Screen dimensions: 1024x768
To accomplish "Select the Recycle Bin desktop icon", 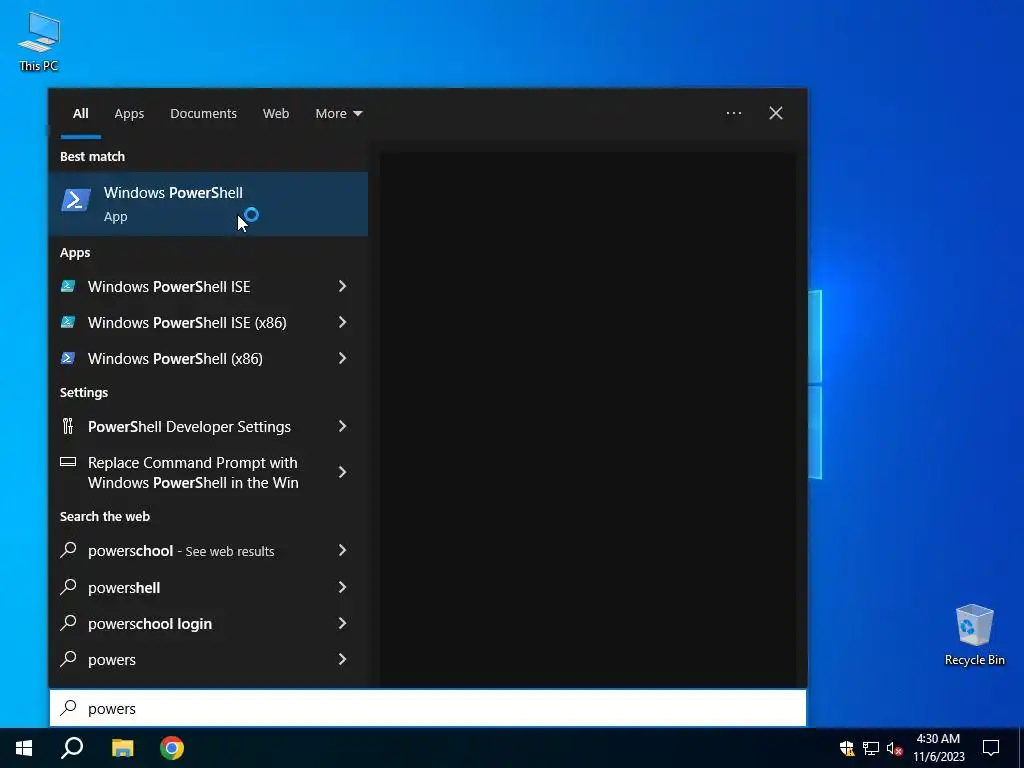I will click(x=974, y=635).
